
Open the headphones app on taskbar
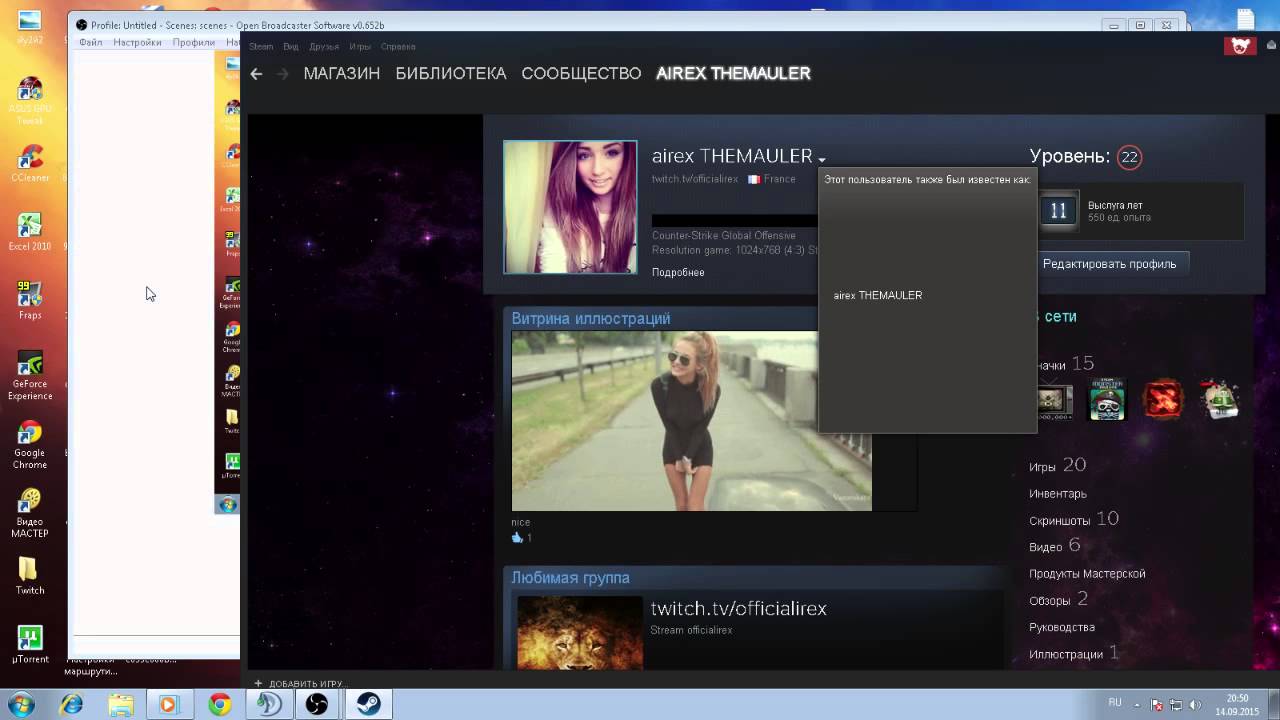[x=269, y=704]
